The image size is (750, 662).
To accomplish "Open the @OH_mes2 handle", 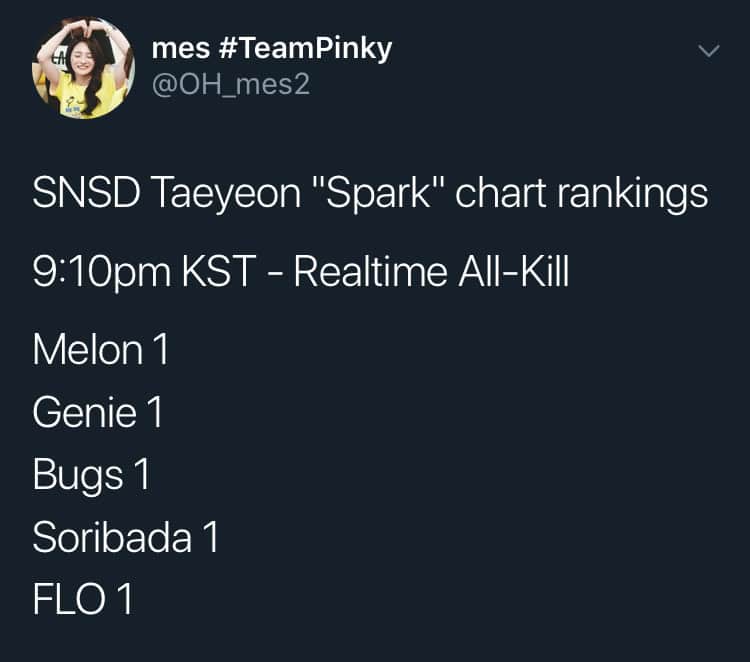I will click(230, 86).
